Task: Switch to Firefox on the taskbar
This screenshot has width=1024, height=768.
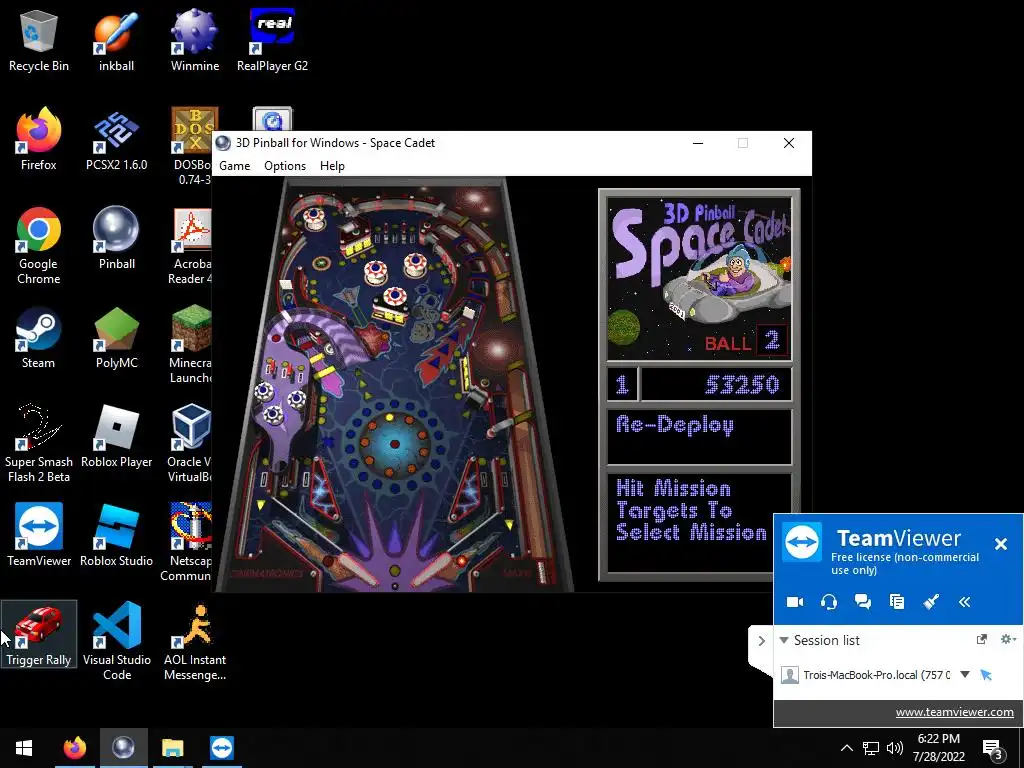Action: pyautogui.click(x=74, y=748)
